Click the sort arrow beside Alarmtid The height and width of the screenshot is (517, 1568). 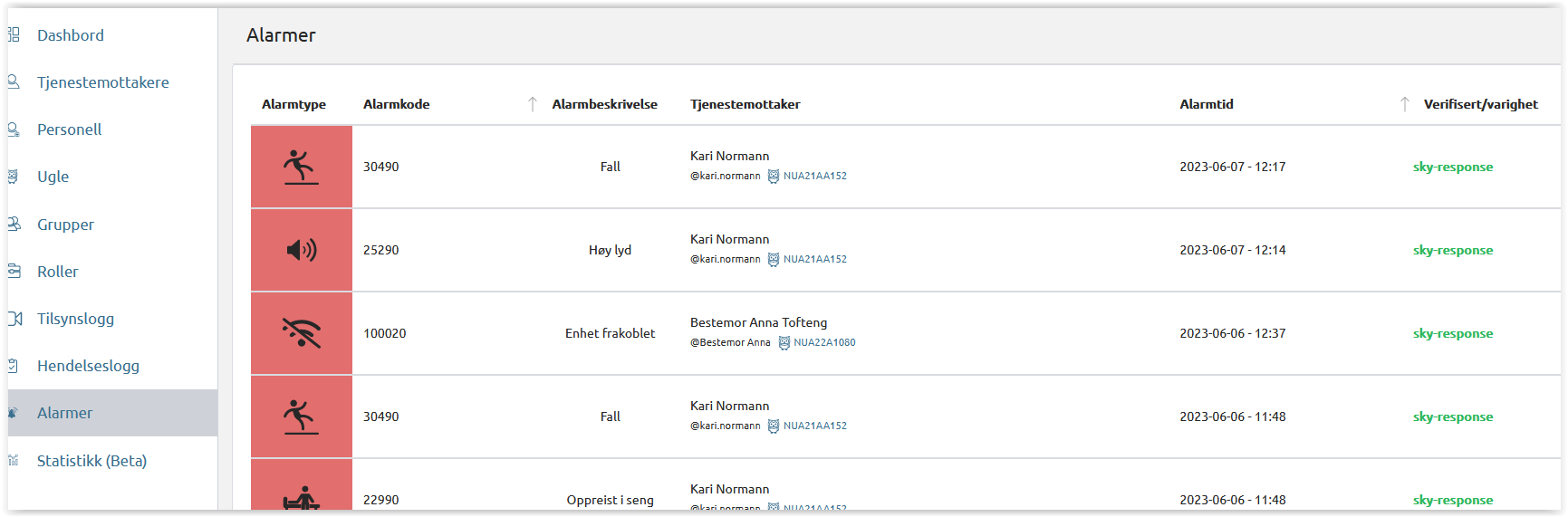pos(1404,104)
